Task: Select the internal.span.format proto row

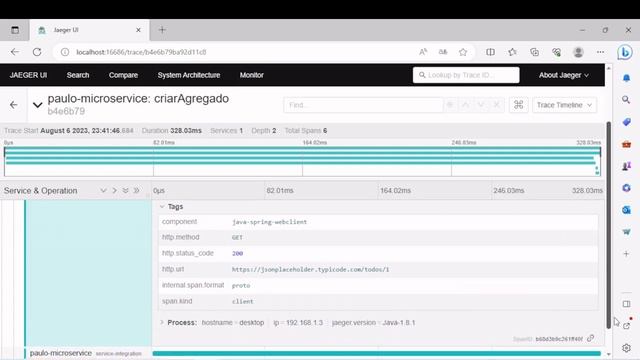Action: 378,285
